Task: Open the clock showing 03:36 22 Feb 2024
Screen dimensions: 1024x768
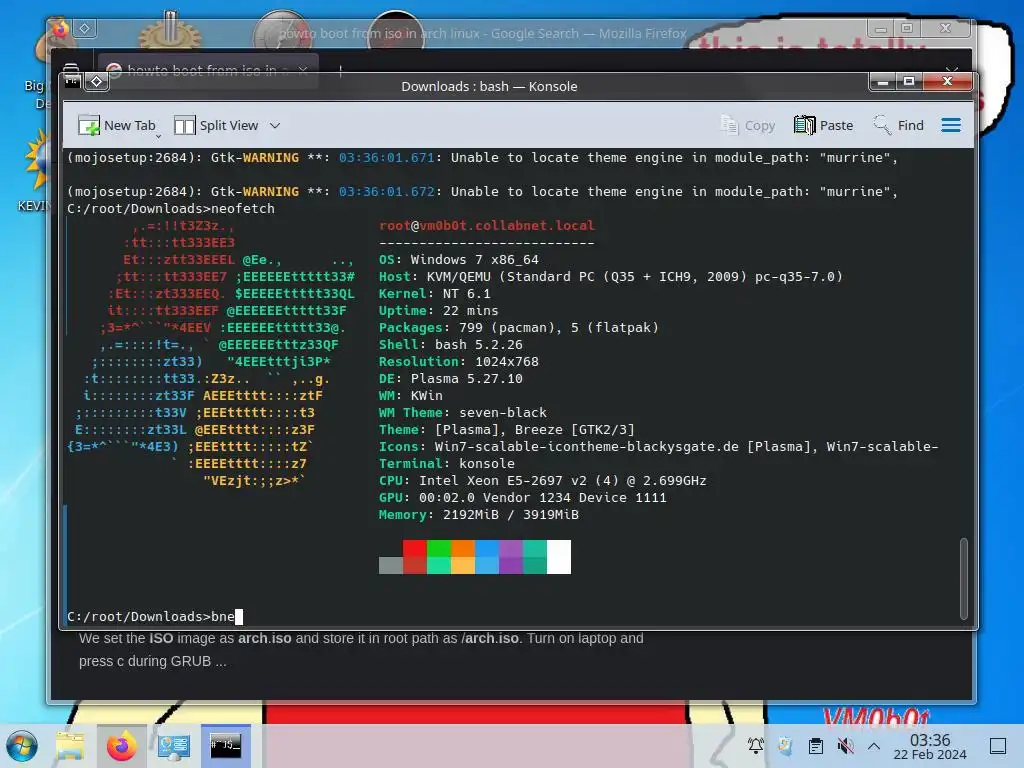Action: [x=930, y=746]
